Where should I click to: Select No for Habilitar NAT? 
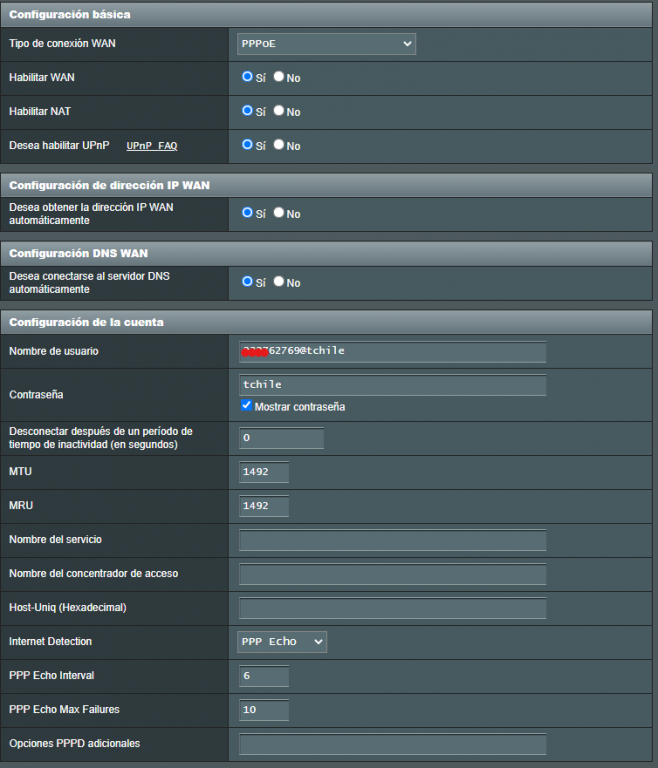(279, 111)
